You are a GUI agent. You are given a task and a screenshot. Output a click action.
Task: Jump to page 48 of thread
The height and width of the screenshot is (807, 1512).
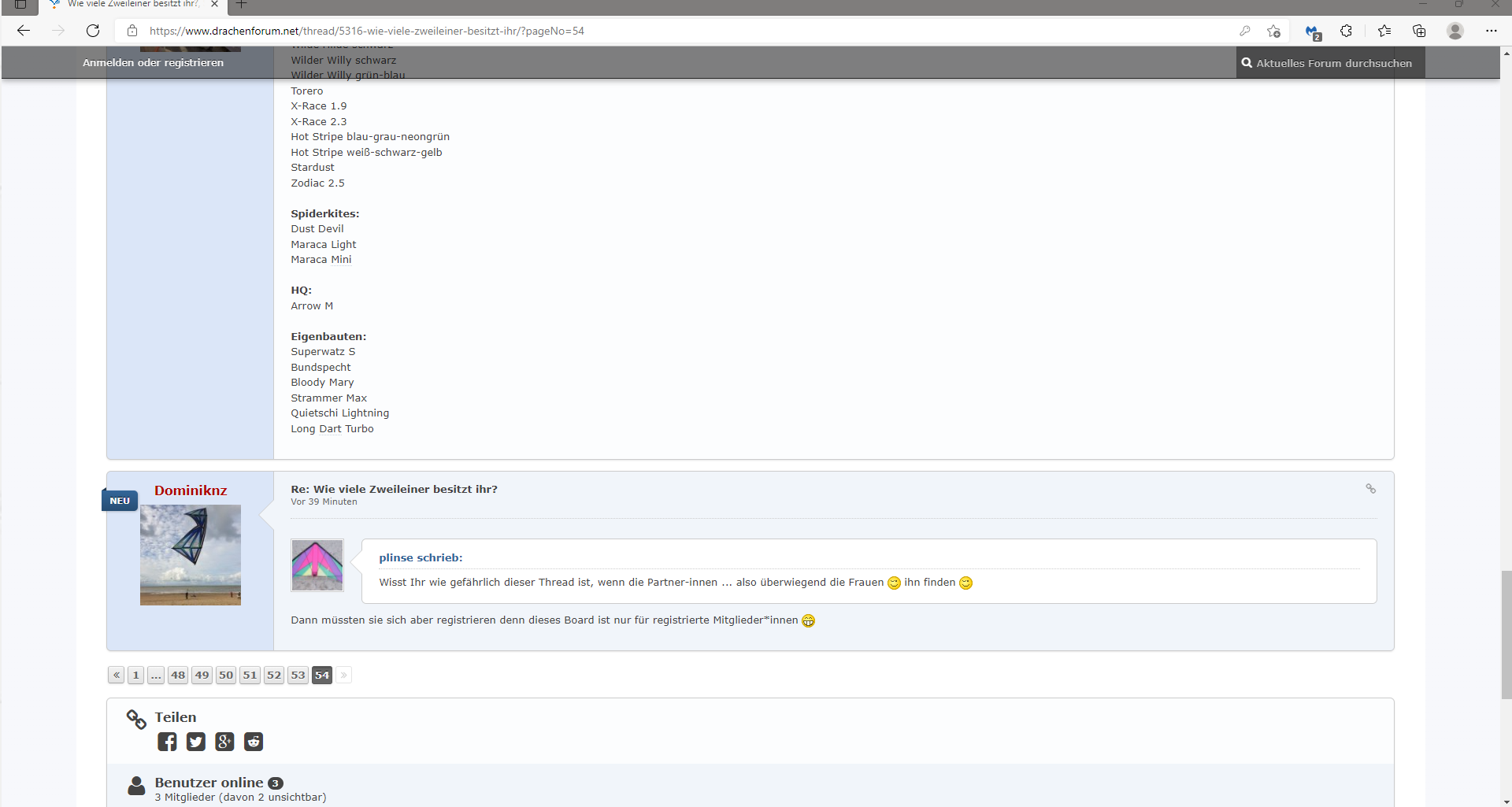click(x=178, y=675)
